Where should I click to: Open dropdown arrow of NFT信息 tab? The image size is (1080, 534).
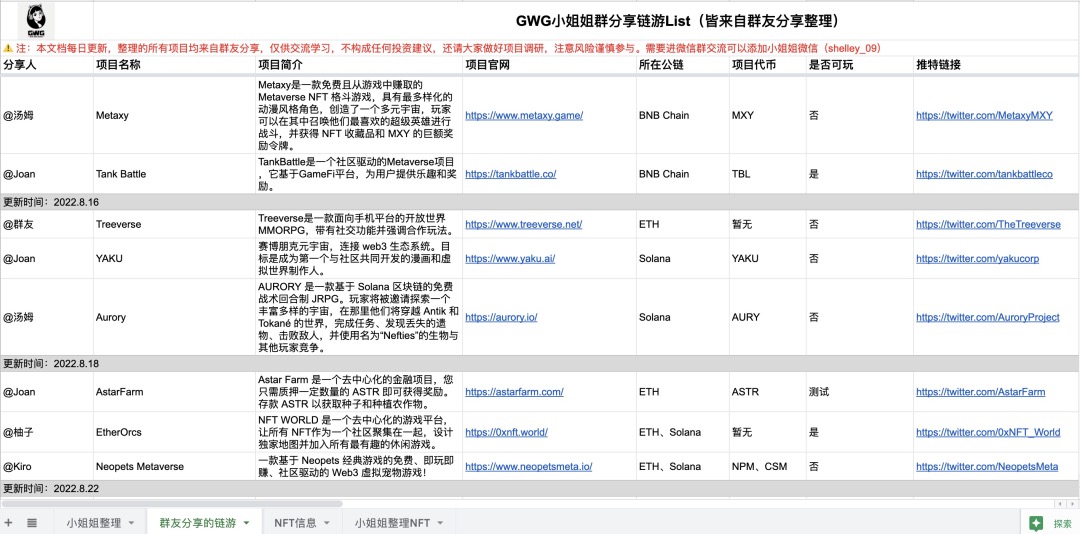coord(326,524)
